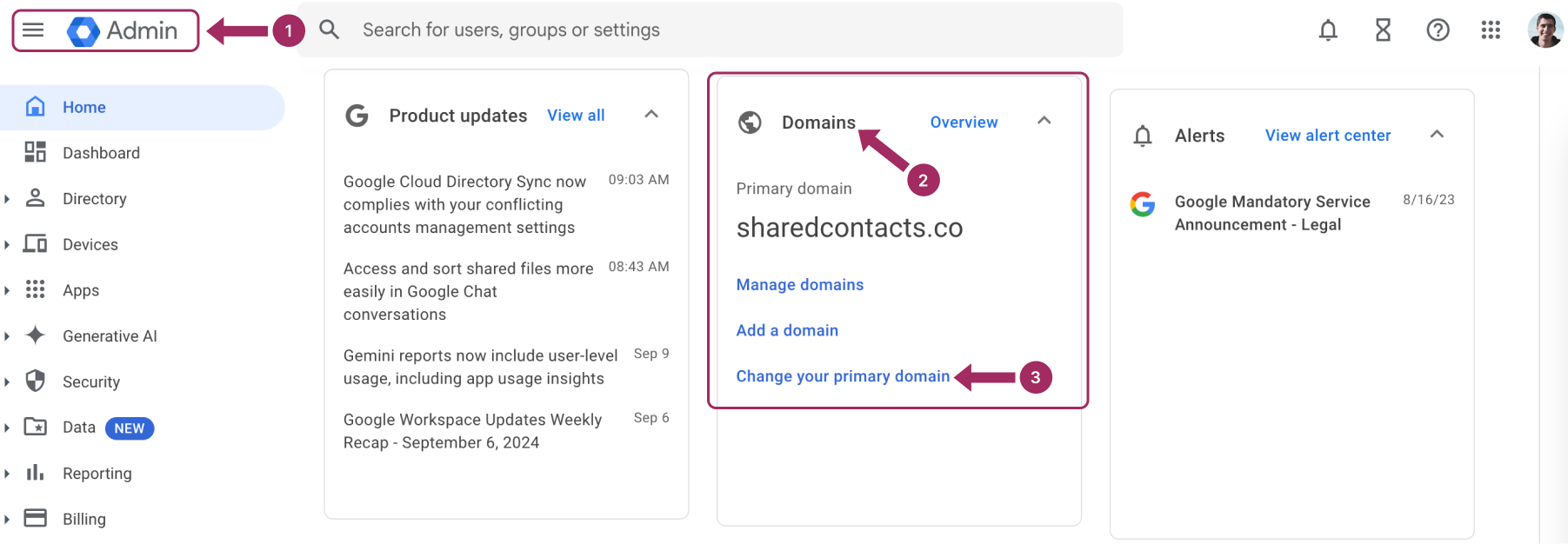Click the Security shield icon
Viewport: 1568px width, 544px height.
point(35,381)
